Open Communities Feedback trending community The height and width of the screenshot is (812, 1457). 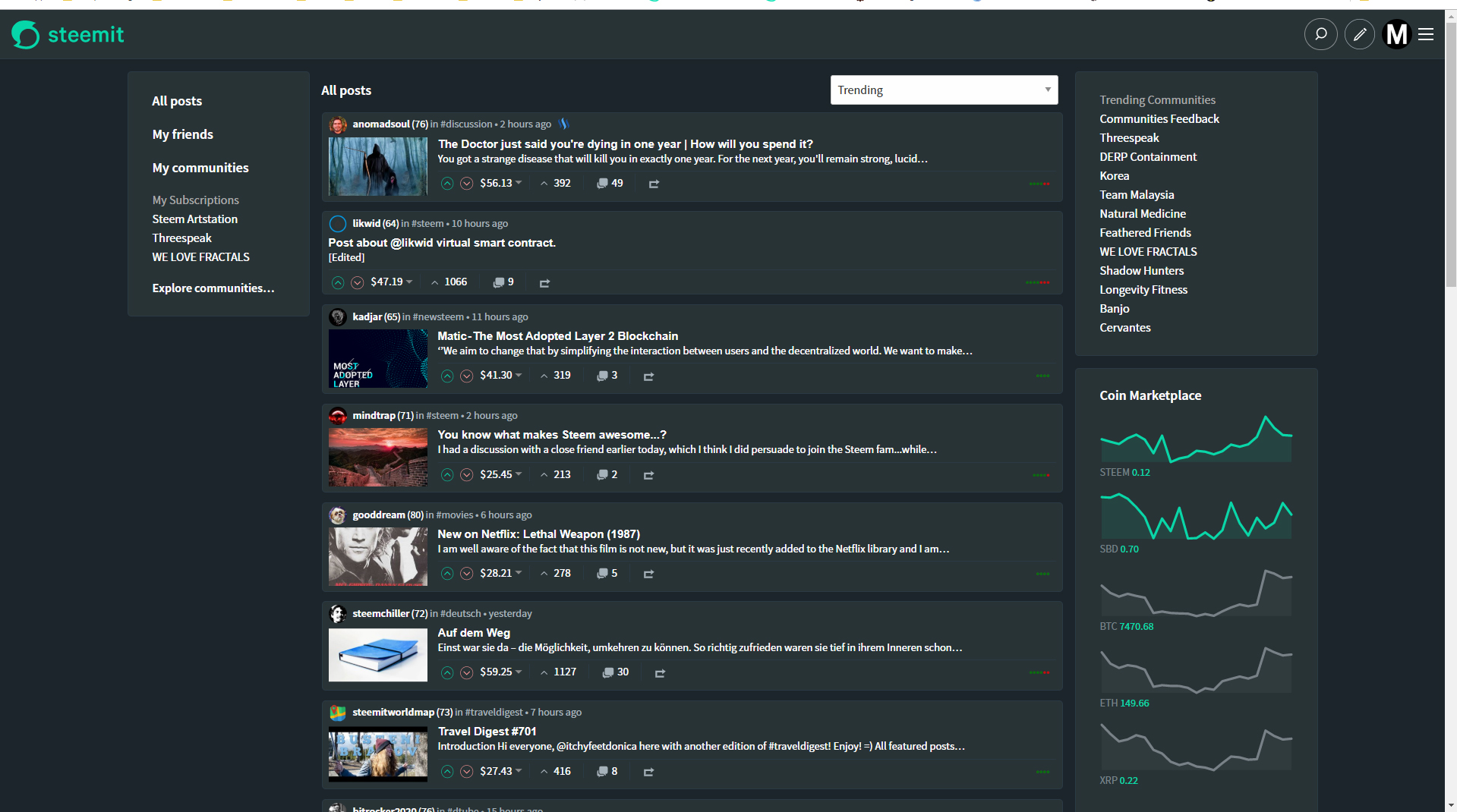coord(1159,119)
